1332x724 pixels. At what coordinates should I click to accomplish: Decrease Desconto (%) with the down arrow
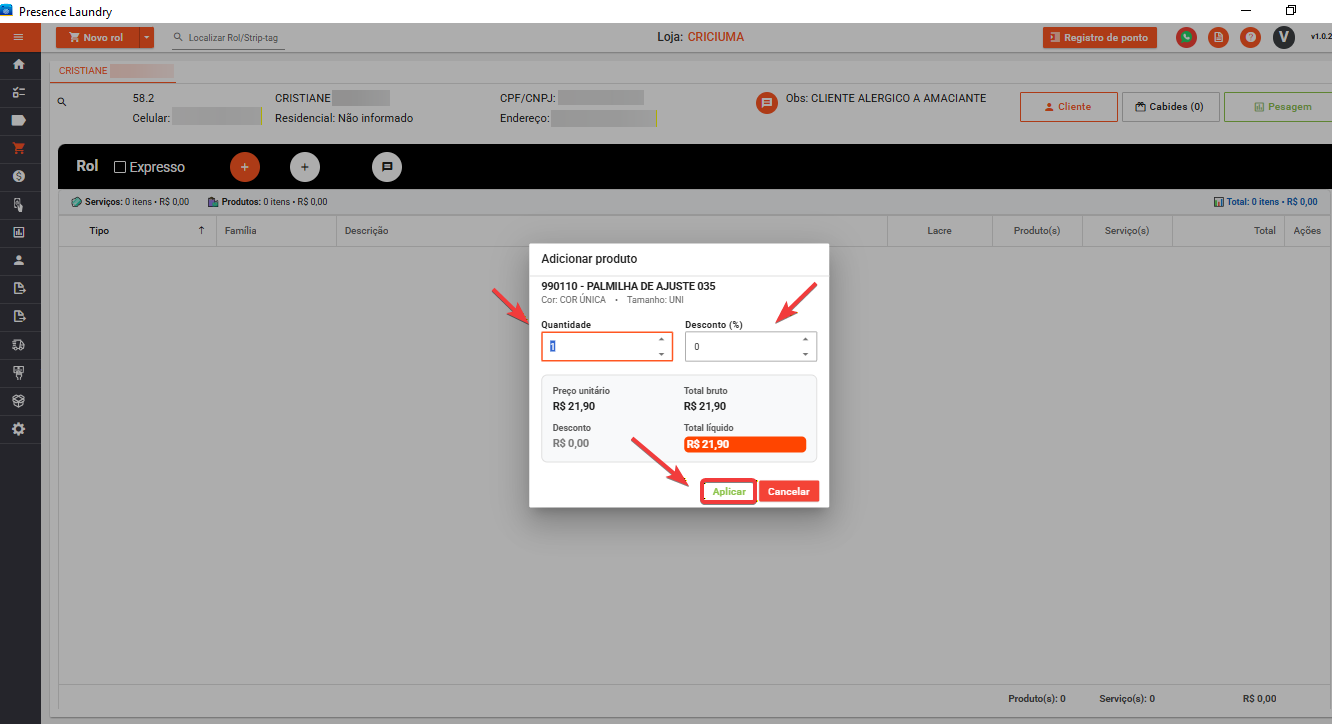click(805, 354)
